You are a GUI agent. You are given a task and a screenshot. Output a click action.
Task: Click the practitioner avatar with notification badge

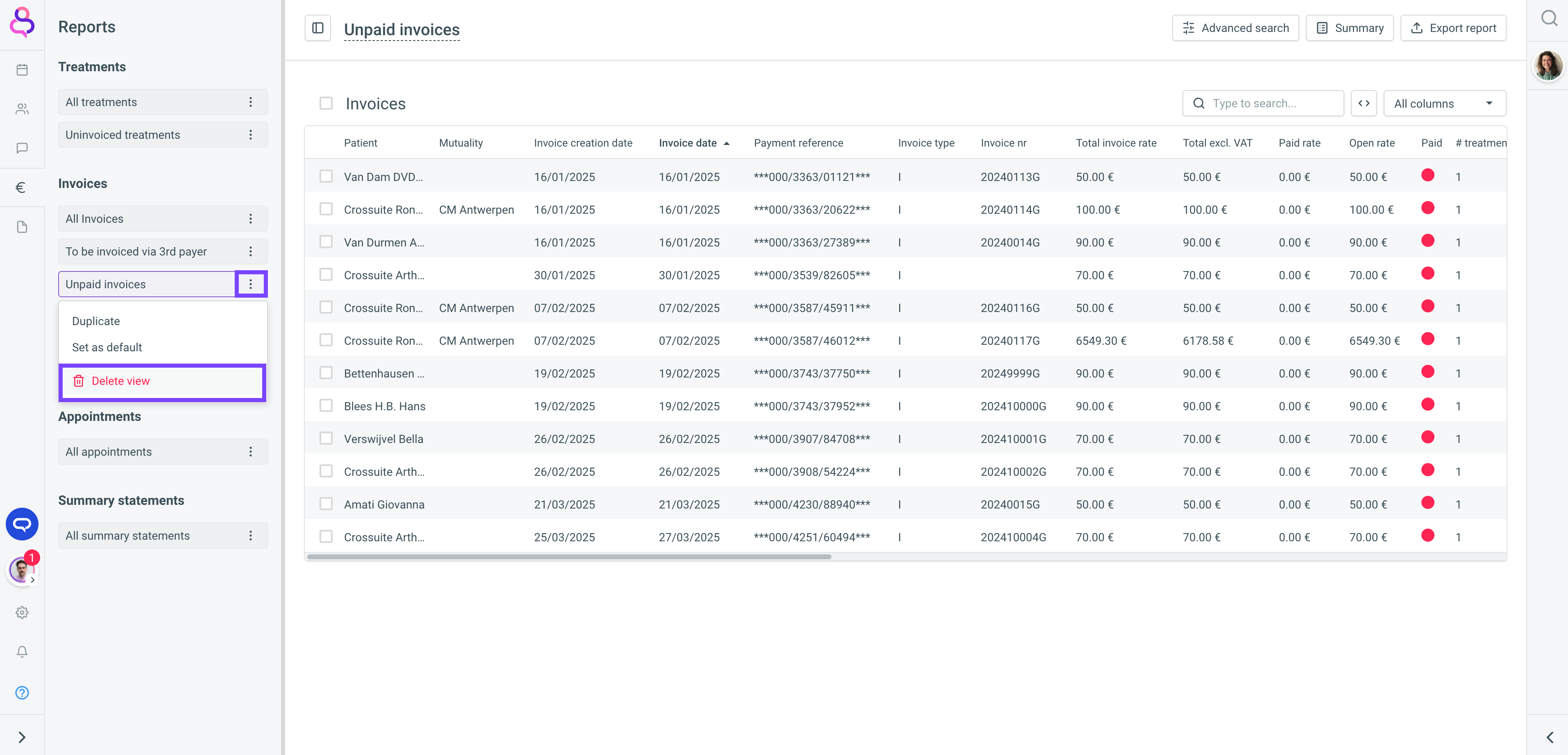(x=22, y=570)
